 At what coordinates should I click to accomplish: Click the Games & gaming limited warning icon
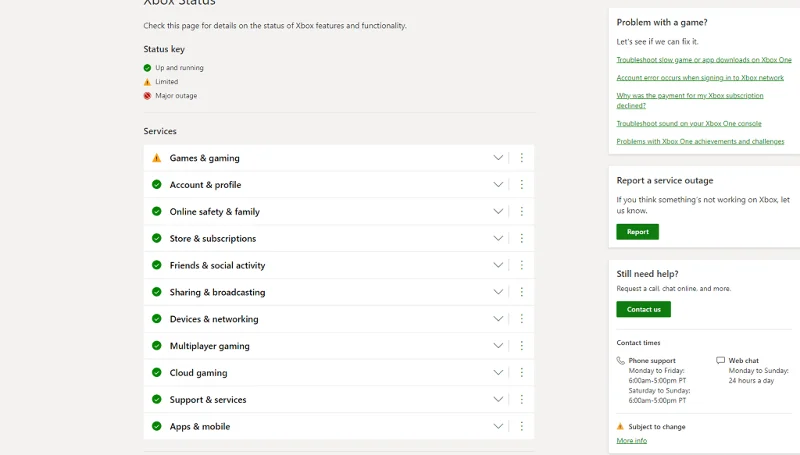pyautogui.click(x=157, y=158)
